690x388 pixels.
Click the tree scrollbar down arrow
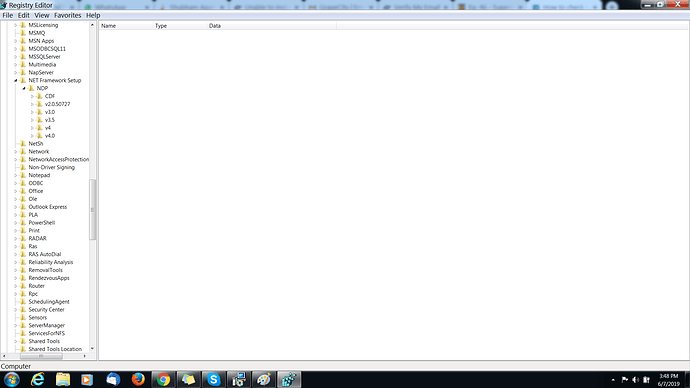[92, 349]
